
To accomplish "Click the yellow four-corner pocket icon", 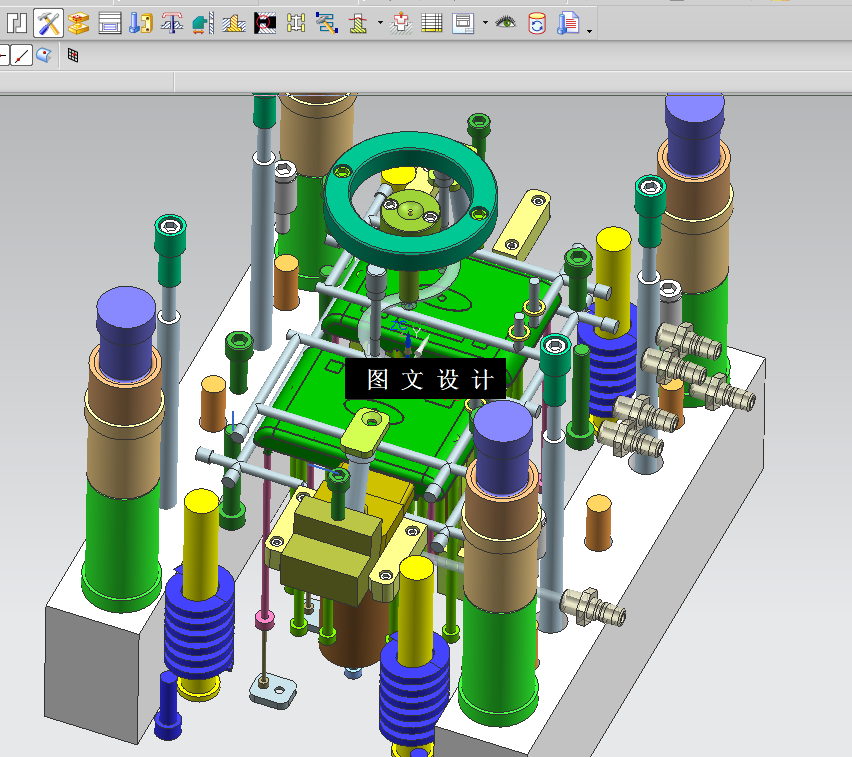I will tap(295, 22).
